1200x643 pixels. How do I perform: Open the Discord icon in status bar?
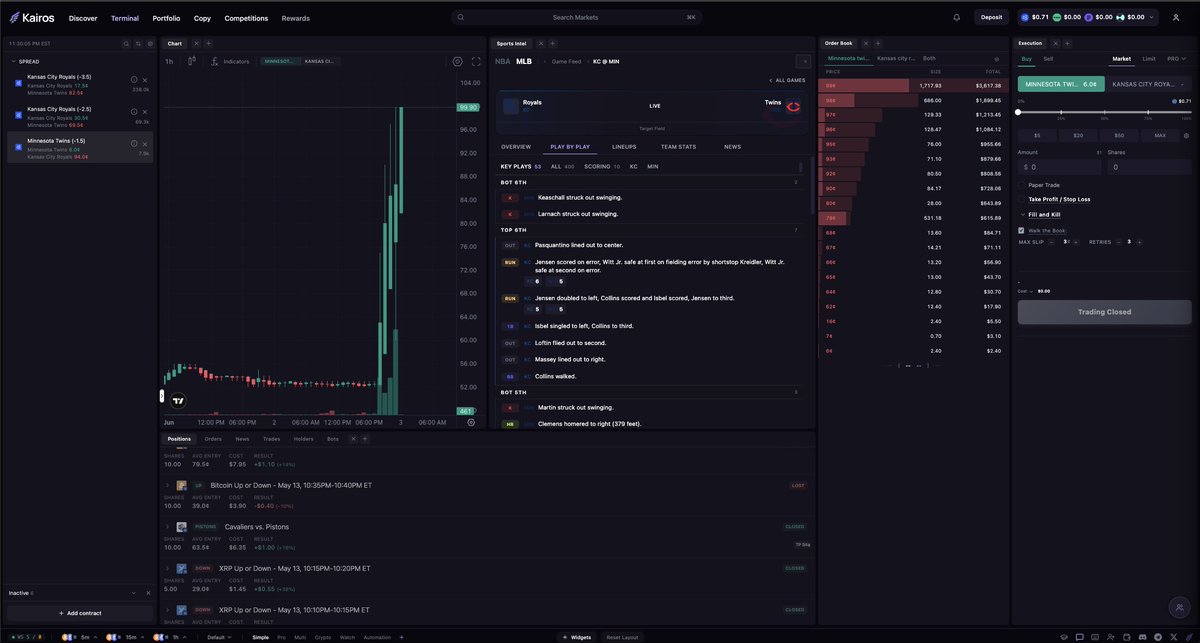coord(1142,637)
